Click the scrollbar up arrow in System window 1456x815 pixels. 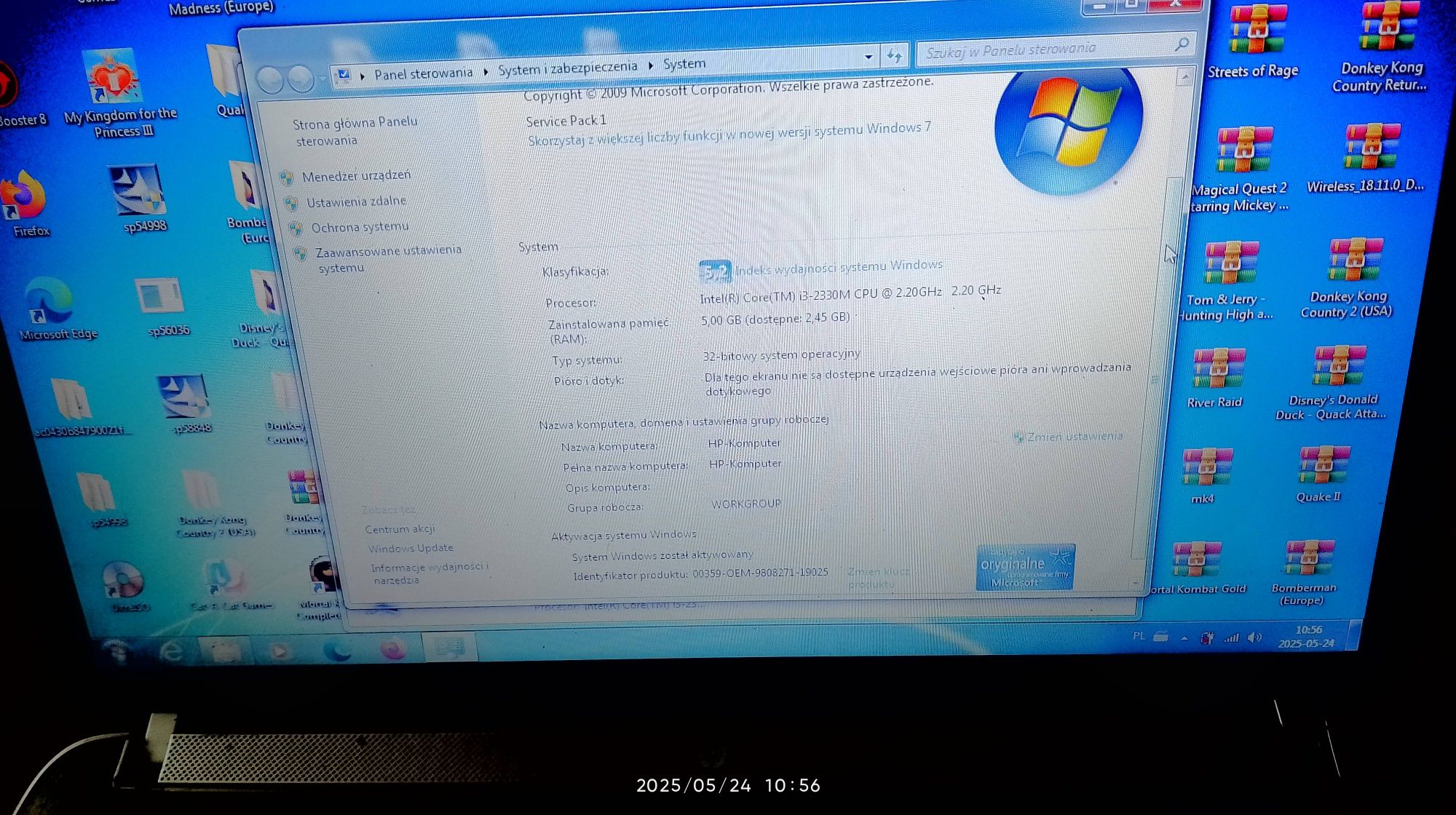pos(1185,76)
